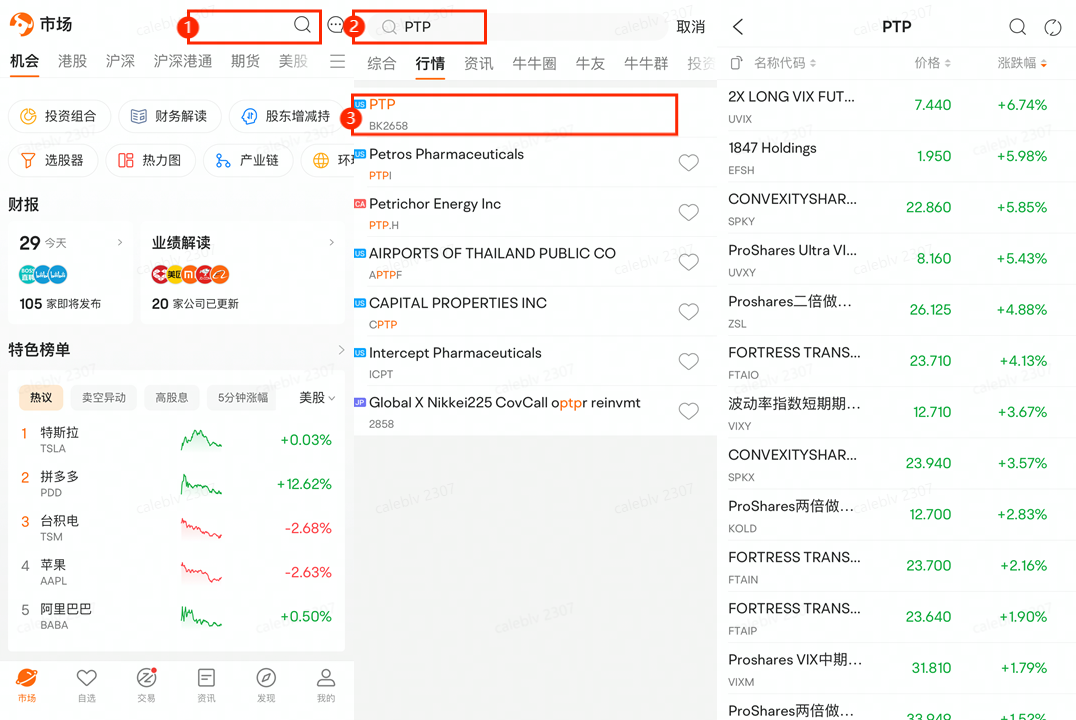Open 投资组合 shortcut
Image resolution: width=1076 pixels, height=720 pixels.
[x=60, y=116]
